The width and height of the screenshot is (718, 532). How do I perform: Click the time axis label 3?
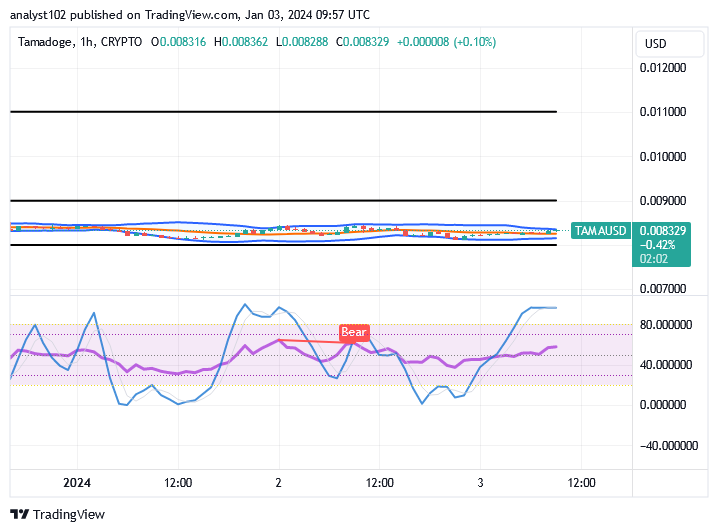click(480, 483)
